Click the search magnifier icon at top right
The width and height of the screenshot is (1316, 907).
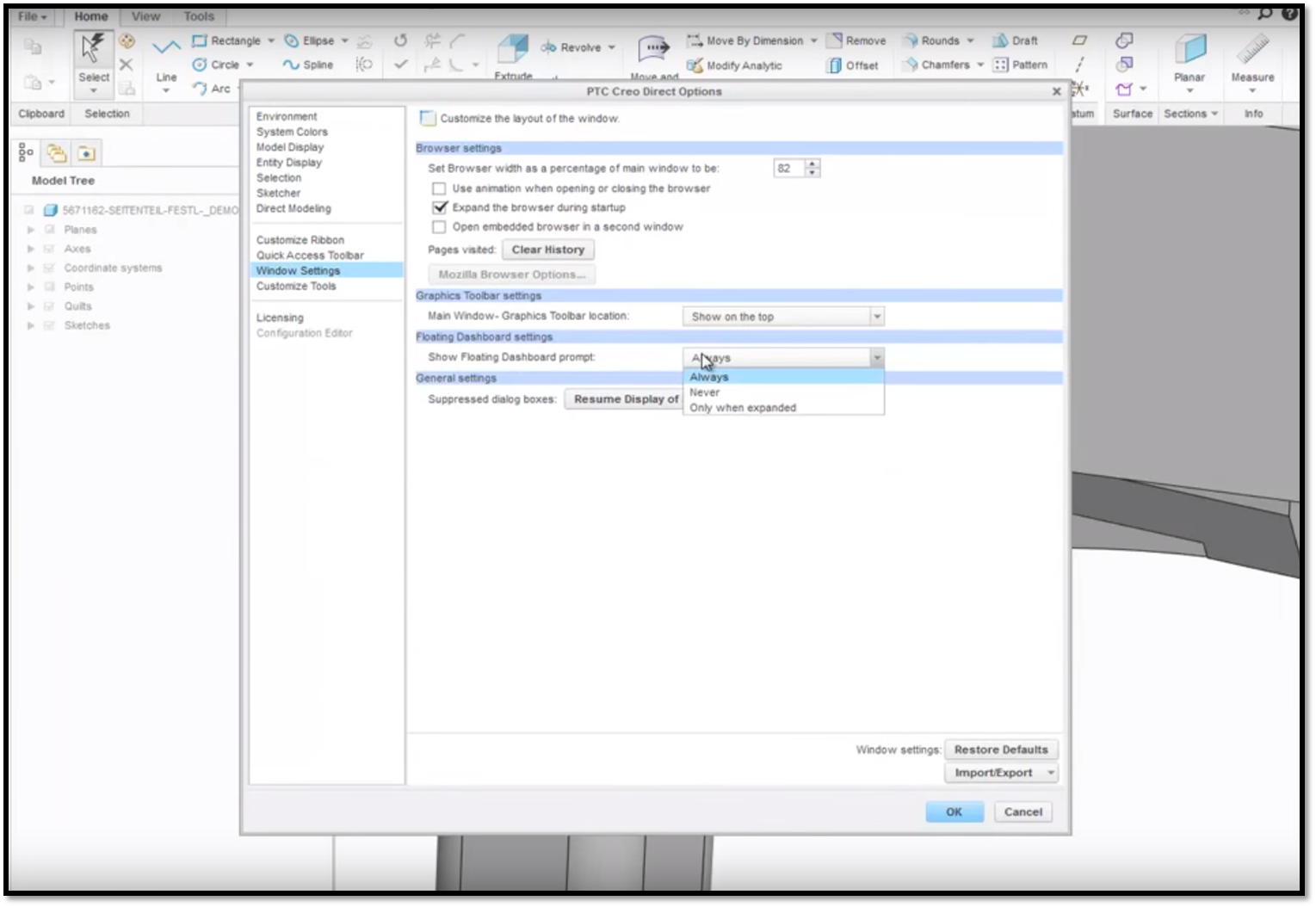pos(1264,13)
